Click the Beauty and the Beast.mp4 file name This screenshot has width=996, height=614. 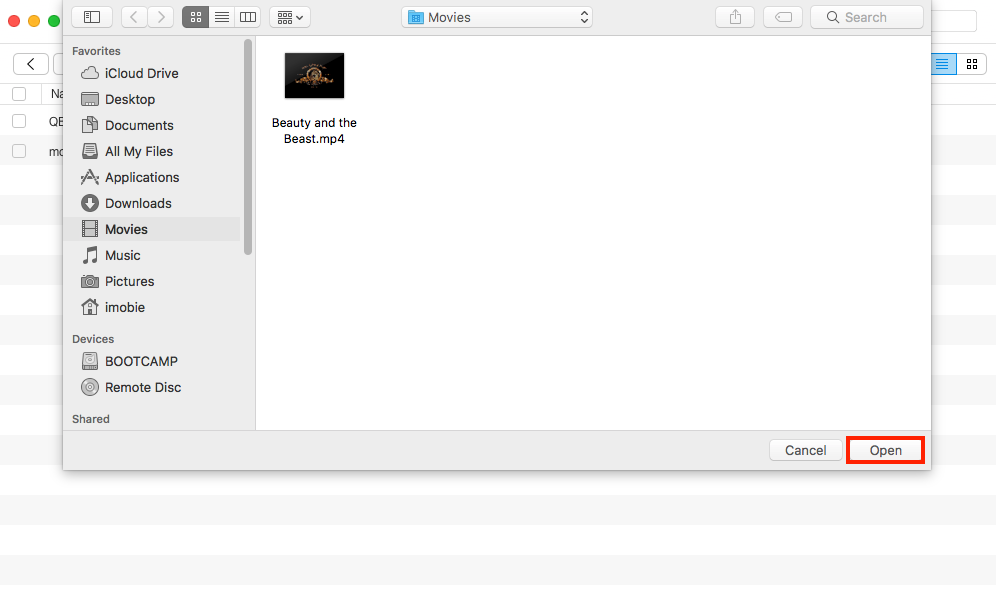[314, 131]
